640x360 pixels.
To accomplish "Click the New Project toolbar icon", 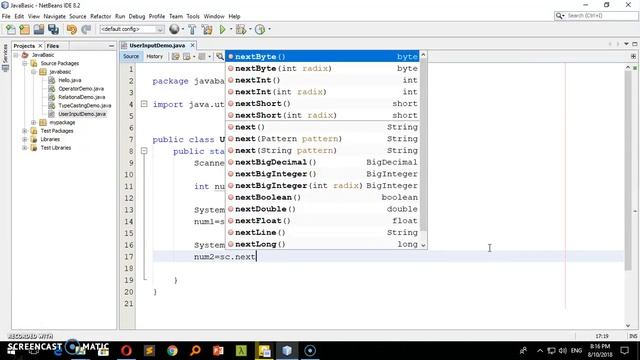I will (x=24, y=29).
